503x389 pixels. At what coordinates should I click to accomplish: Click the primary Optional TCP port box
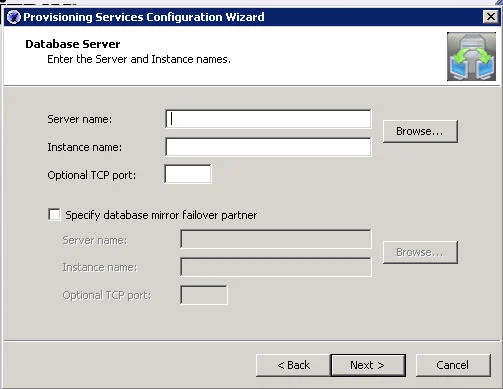click(188, 174)
